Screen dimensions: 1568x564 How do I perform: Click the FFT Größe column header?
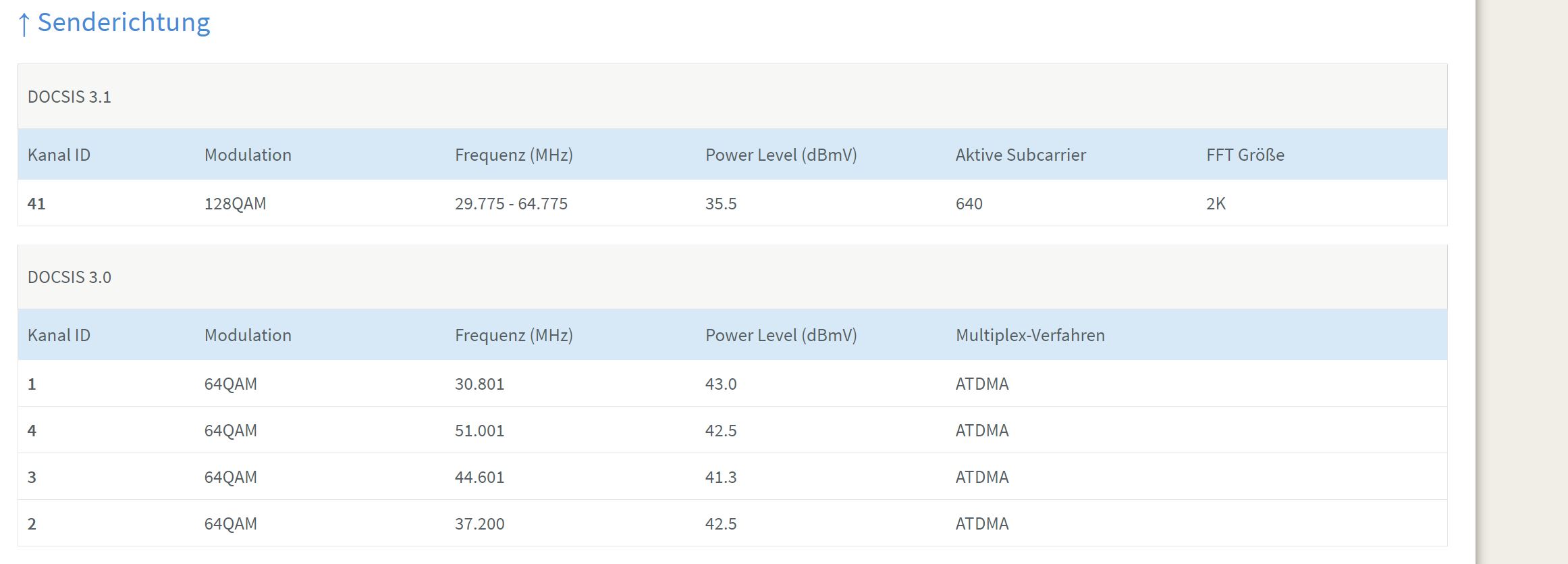(1245, 155)
